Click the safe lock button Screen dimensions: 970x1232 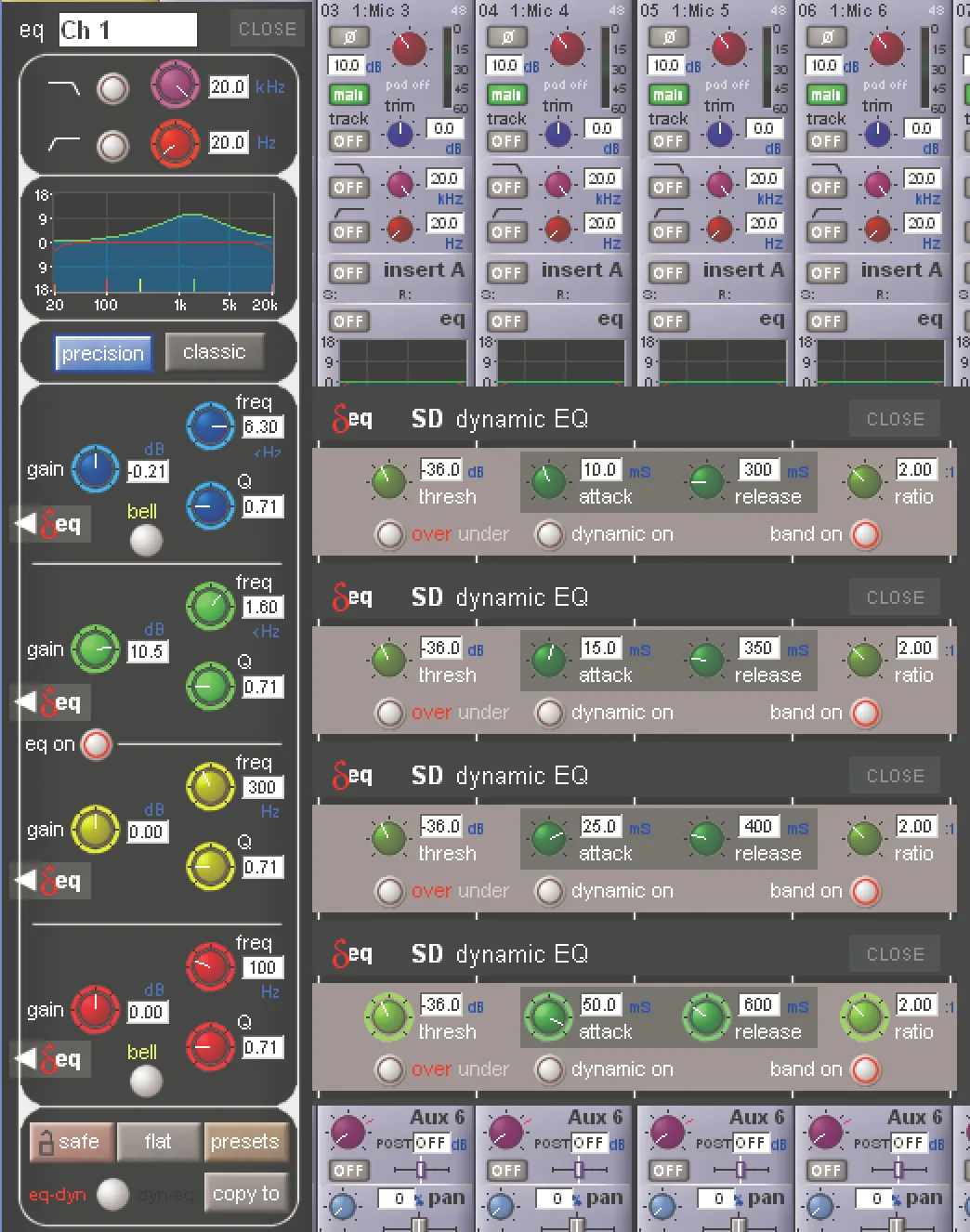point(72,1142)
